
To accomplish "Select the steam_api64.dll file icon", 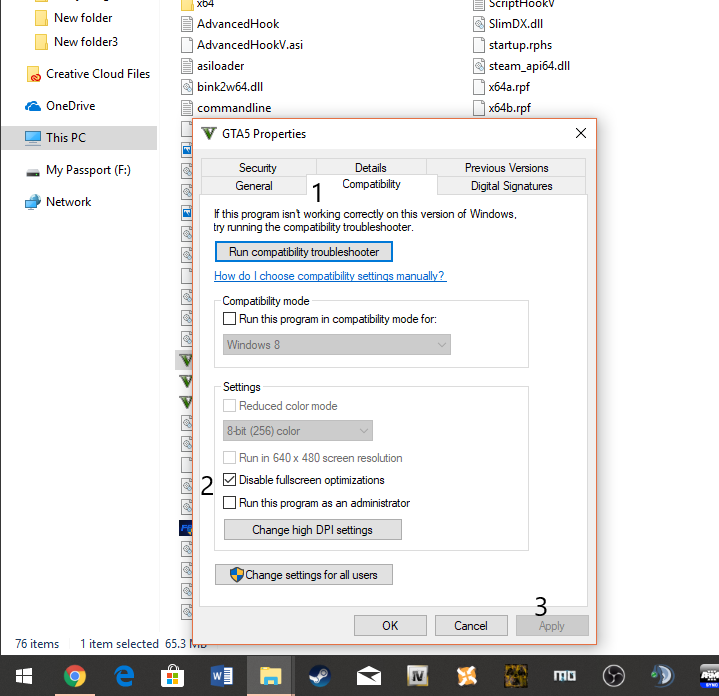I will (479, 66).
